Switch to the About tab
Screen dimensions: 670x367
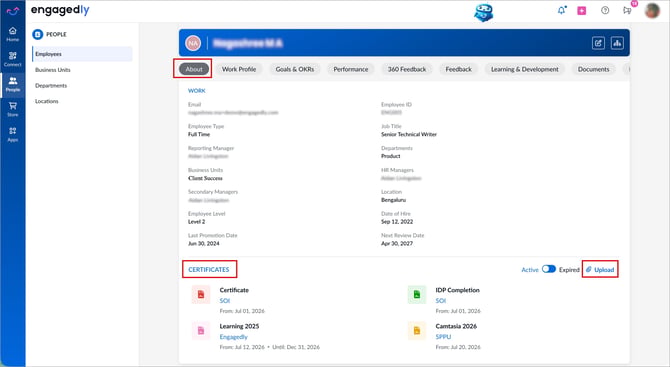pyautogui.click(x=194, y=69)
